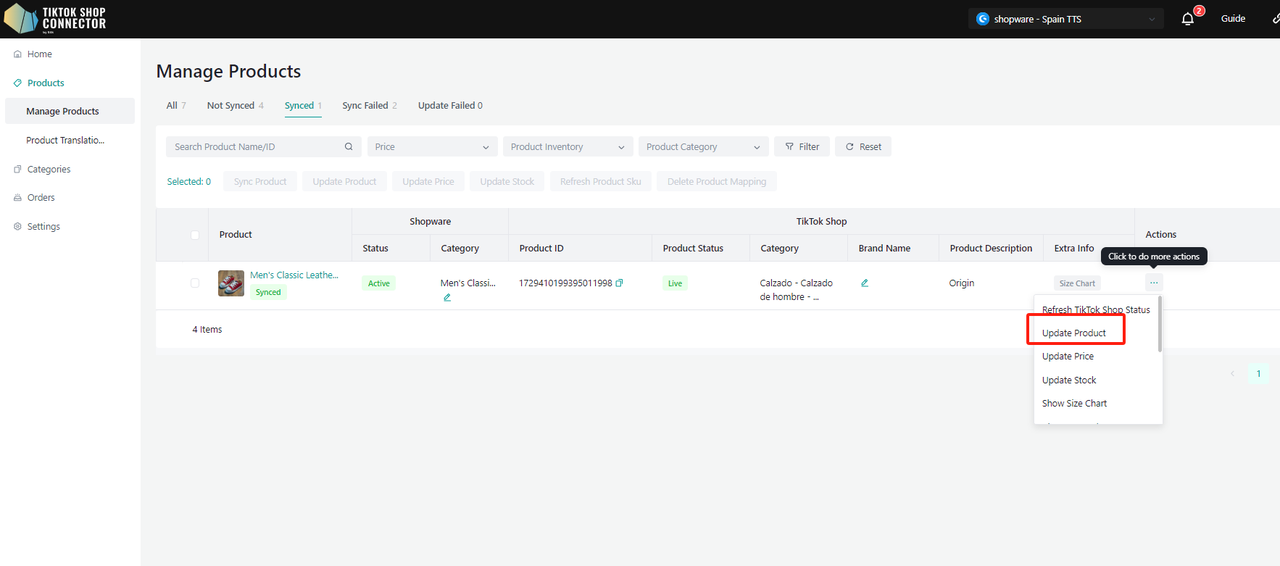Open the Price filter dropdown
Image resolution: width=1280 pixels, height=566 pixels.
[x=432, y=147]
